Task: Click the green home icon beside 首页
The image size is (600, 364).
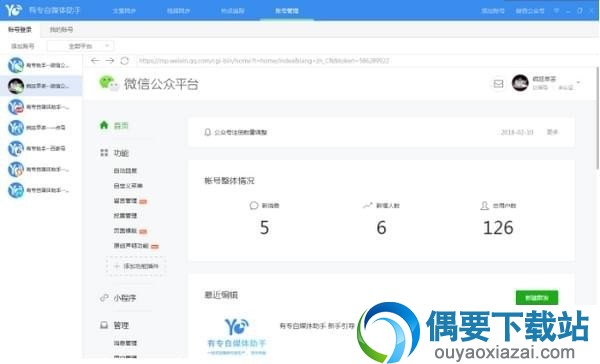Action: (x=104, y=125)
